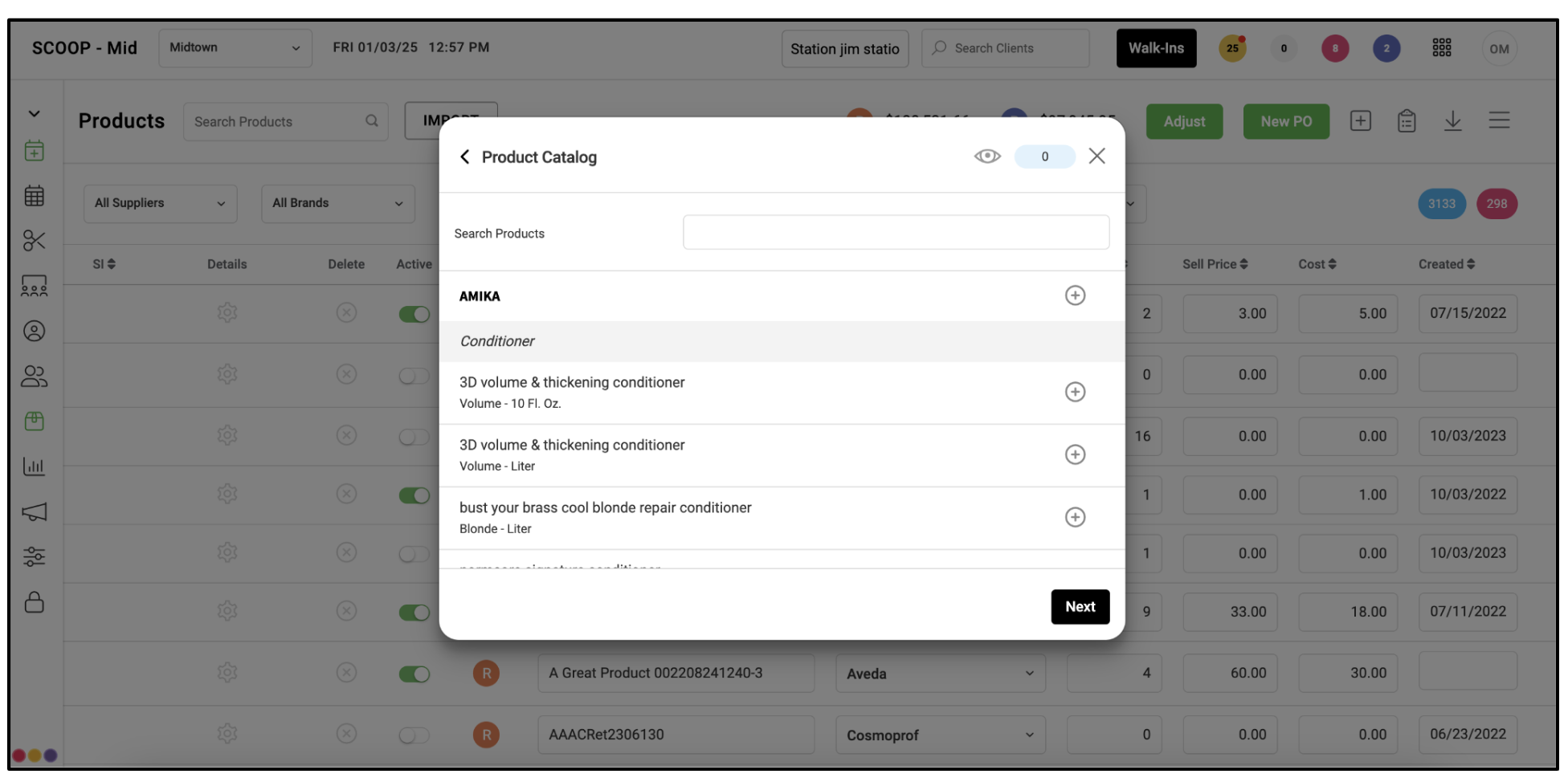Open the lock sidebar icon
The width and height of the screenshot is (1568, 782).
pyautogui.click(x=34, y=602)
